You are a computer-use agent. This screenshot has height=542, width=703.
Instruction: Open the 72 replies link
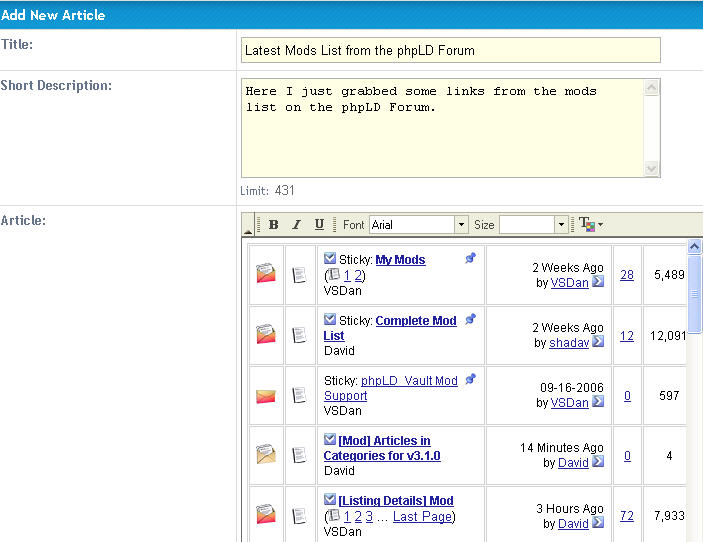627,516
